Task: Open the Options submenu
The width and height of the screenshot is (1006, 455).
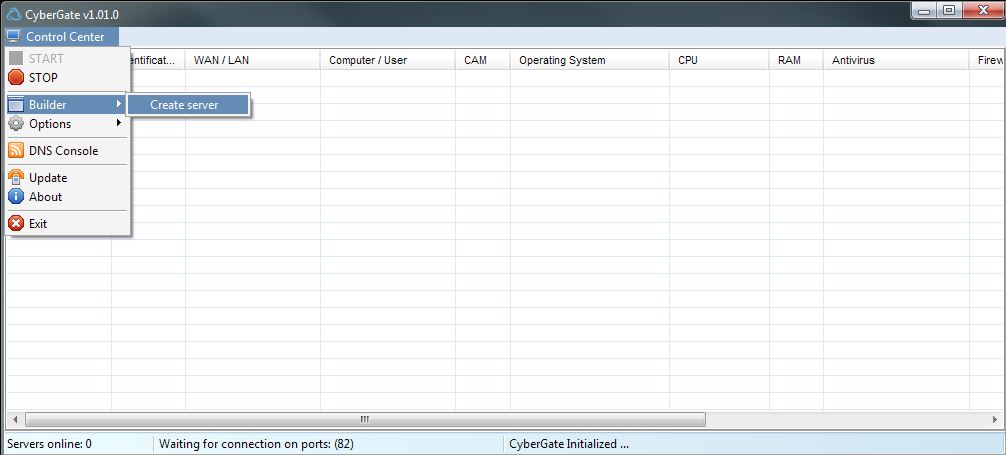Action: [68, 124]
